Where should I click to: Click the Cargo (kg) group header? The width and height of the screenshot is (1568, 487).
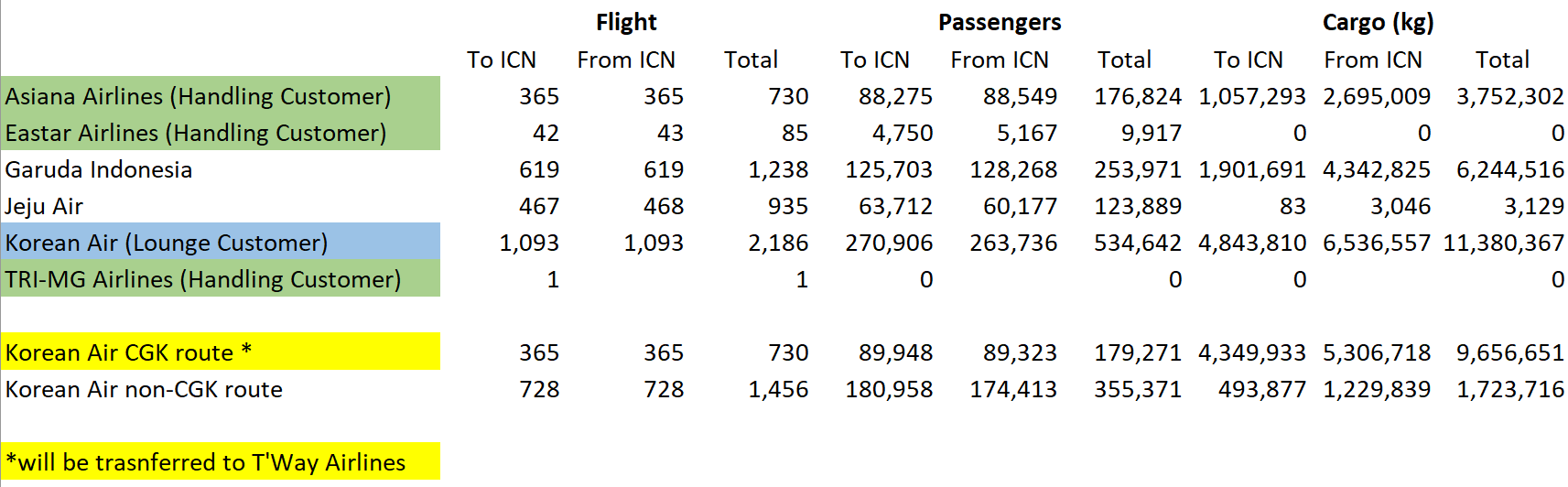click(1378, 22)
